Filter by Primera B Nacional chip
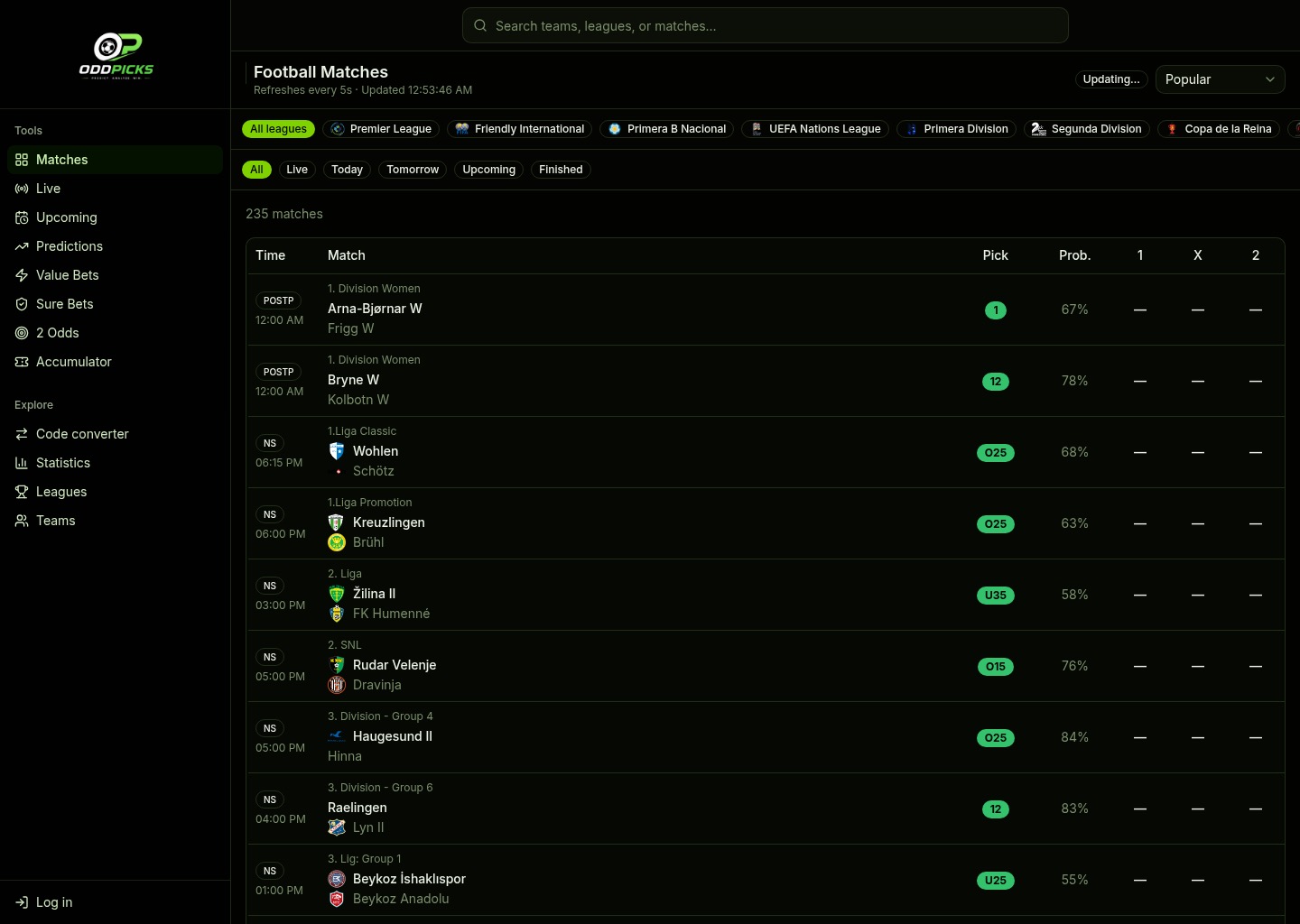This screenshot has height=924, width=1300. point(667,129)
